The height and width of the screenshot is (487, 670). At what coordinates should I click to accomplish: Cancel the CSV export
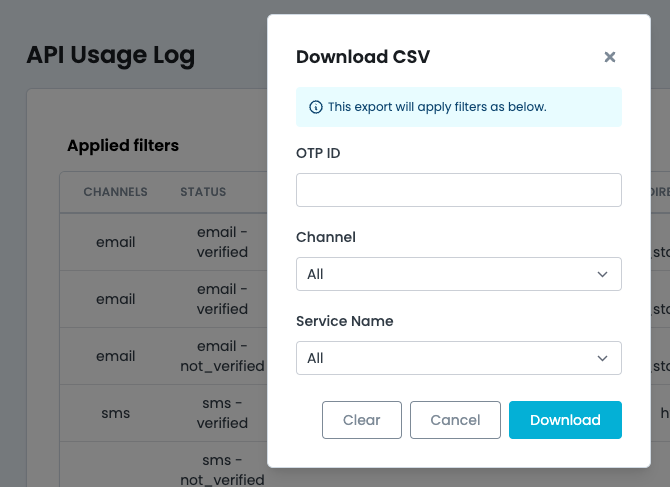(x=455, y=420)
